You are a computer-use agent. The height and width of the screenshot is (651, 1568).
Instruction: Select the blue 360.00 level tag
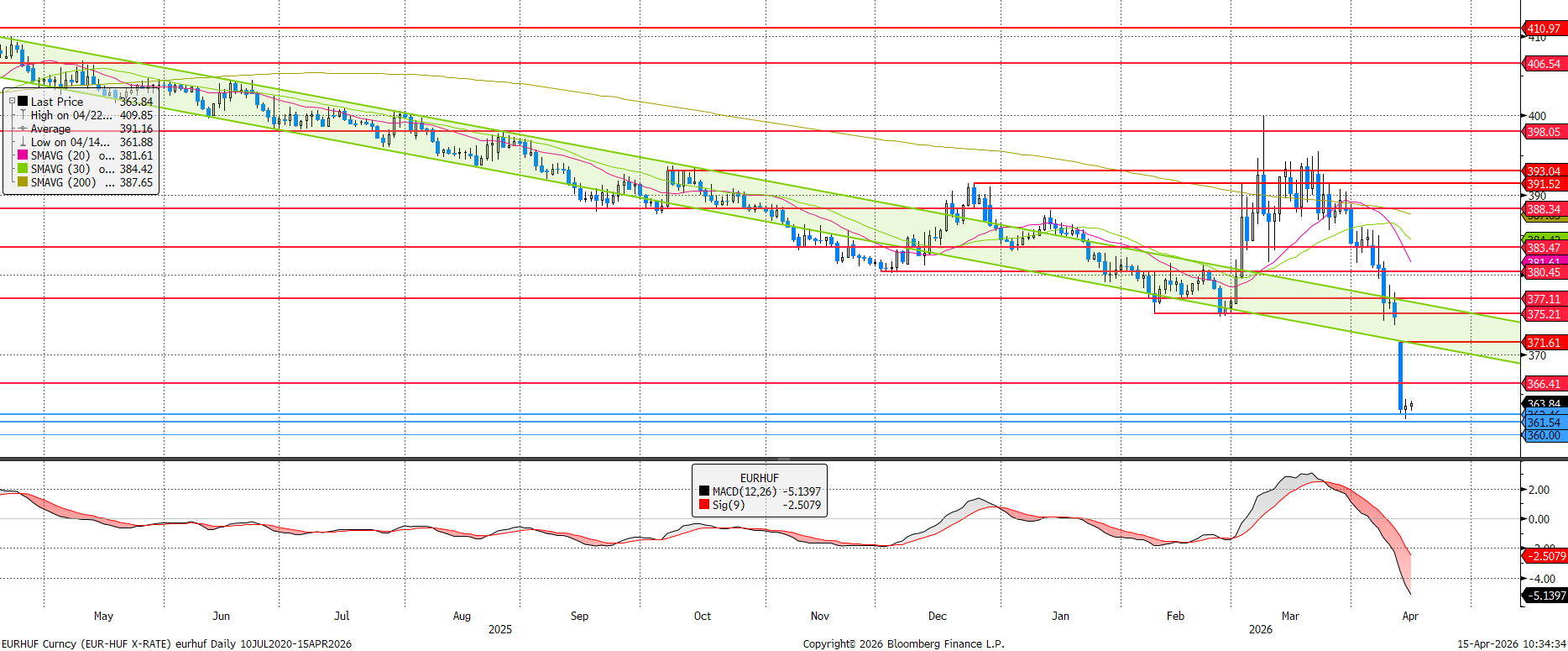(1544, 435)
